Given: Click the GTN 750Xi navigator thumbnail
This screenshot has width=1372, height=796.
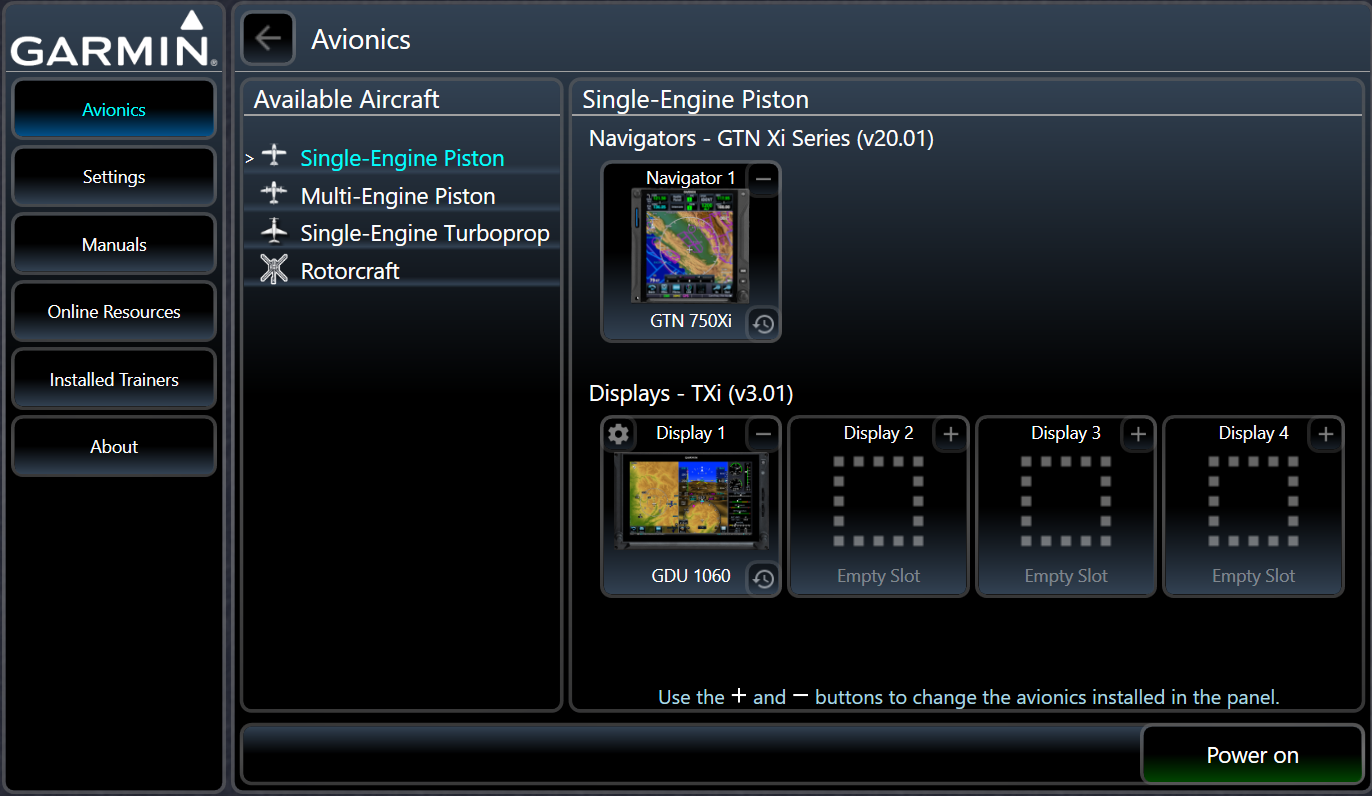Looking at the screenshot, I should tap(691, 246).
